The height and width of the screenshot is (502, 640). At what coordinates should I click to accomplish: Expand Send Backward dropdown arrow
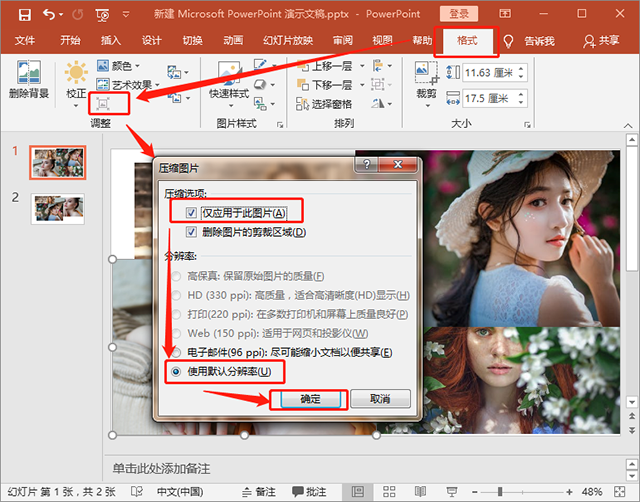pos(362,84)
